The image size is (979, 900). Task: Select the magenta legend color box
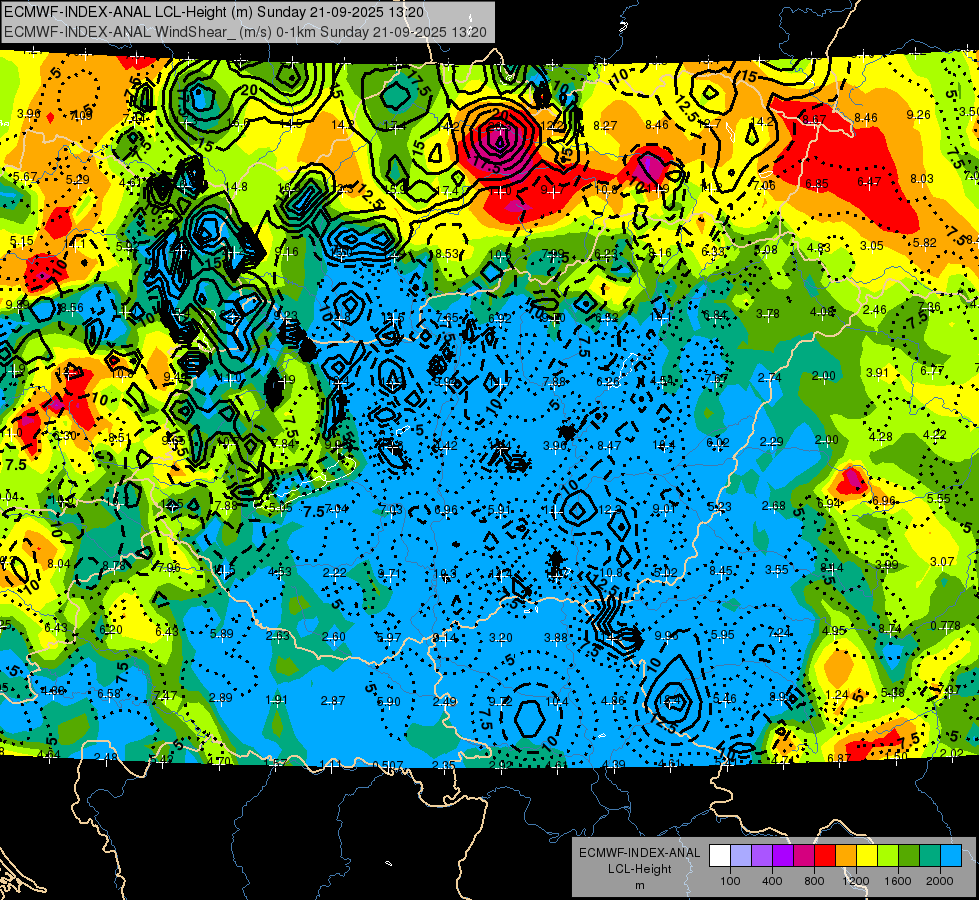(804, 856)
